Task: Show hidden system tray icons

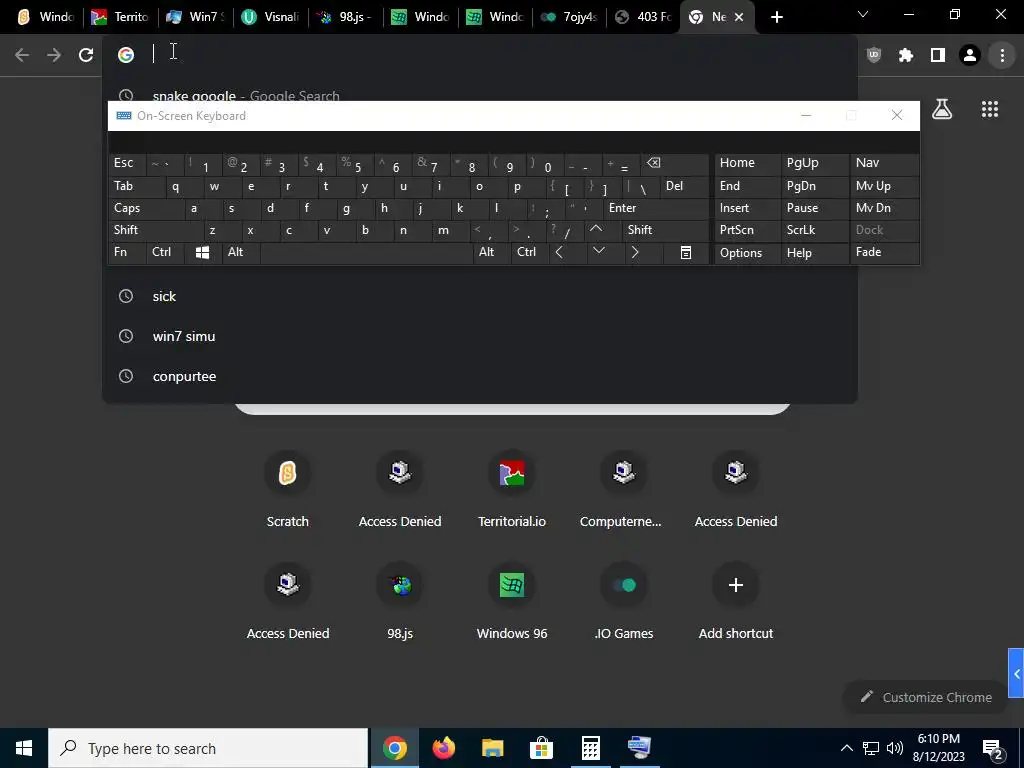Action: click(x=846, y=748)
